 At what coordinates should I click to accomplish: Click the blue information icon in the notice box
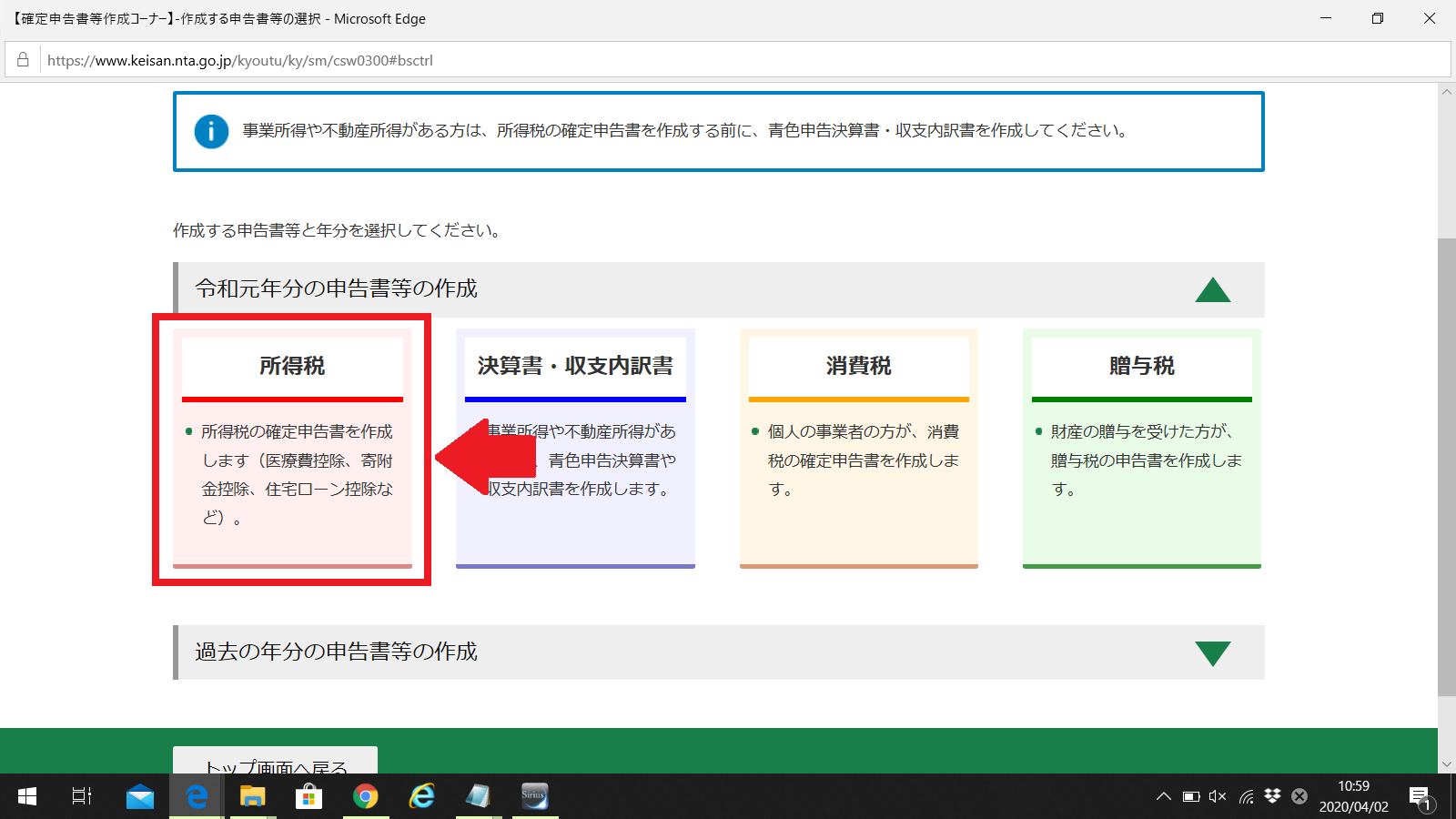tap(210, 131)
